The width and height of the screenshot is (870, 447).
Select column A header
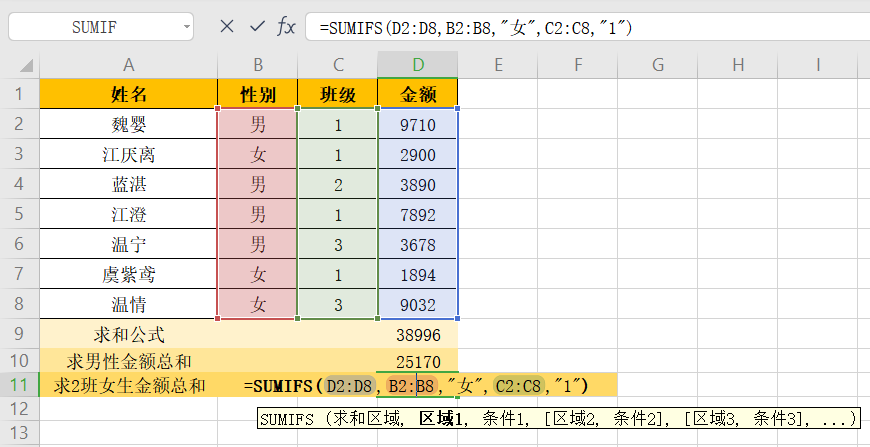tap(128, 65)
